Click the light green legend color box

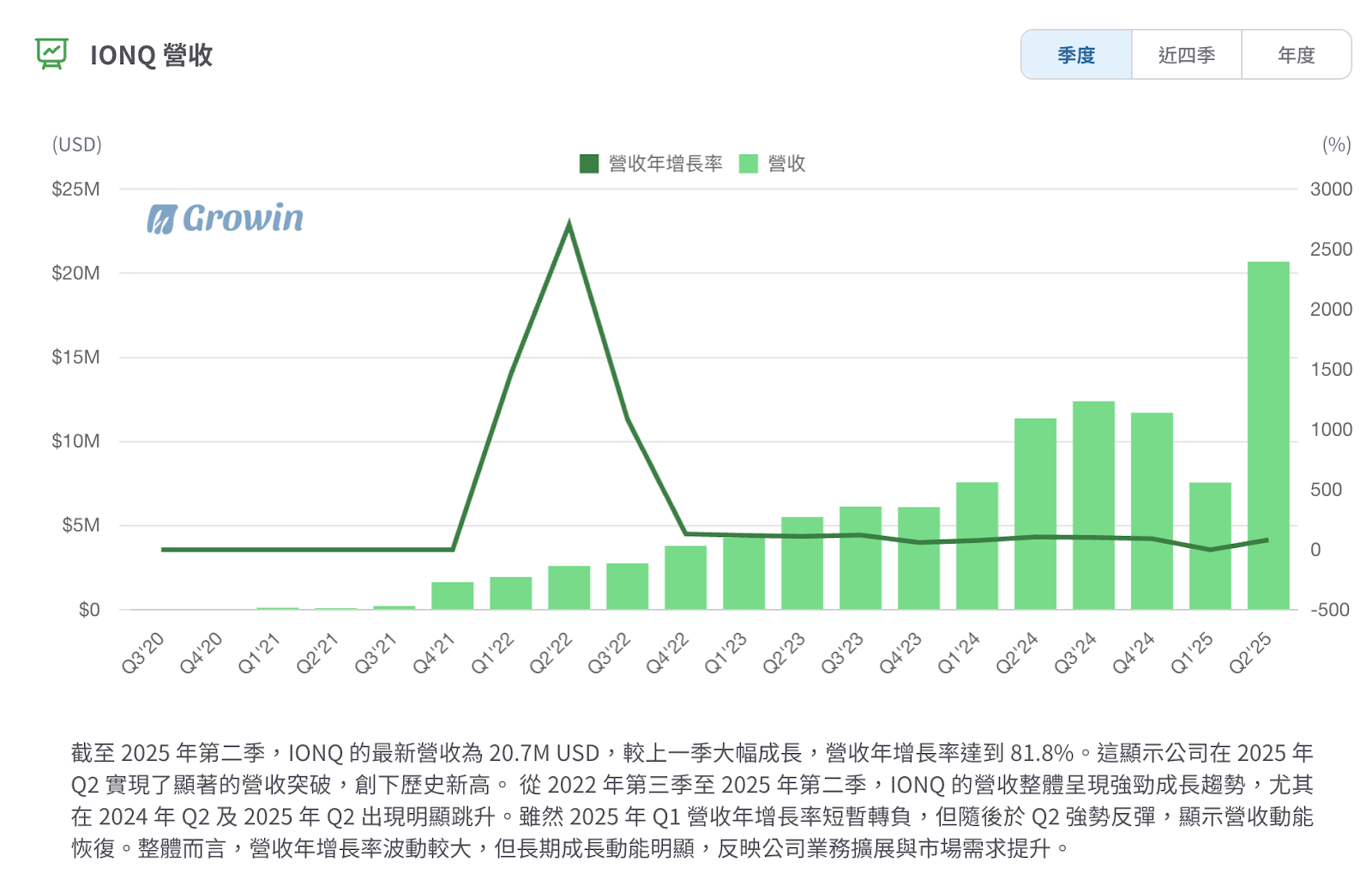click(x=749, y=164)
